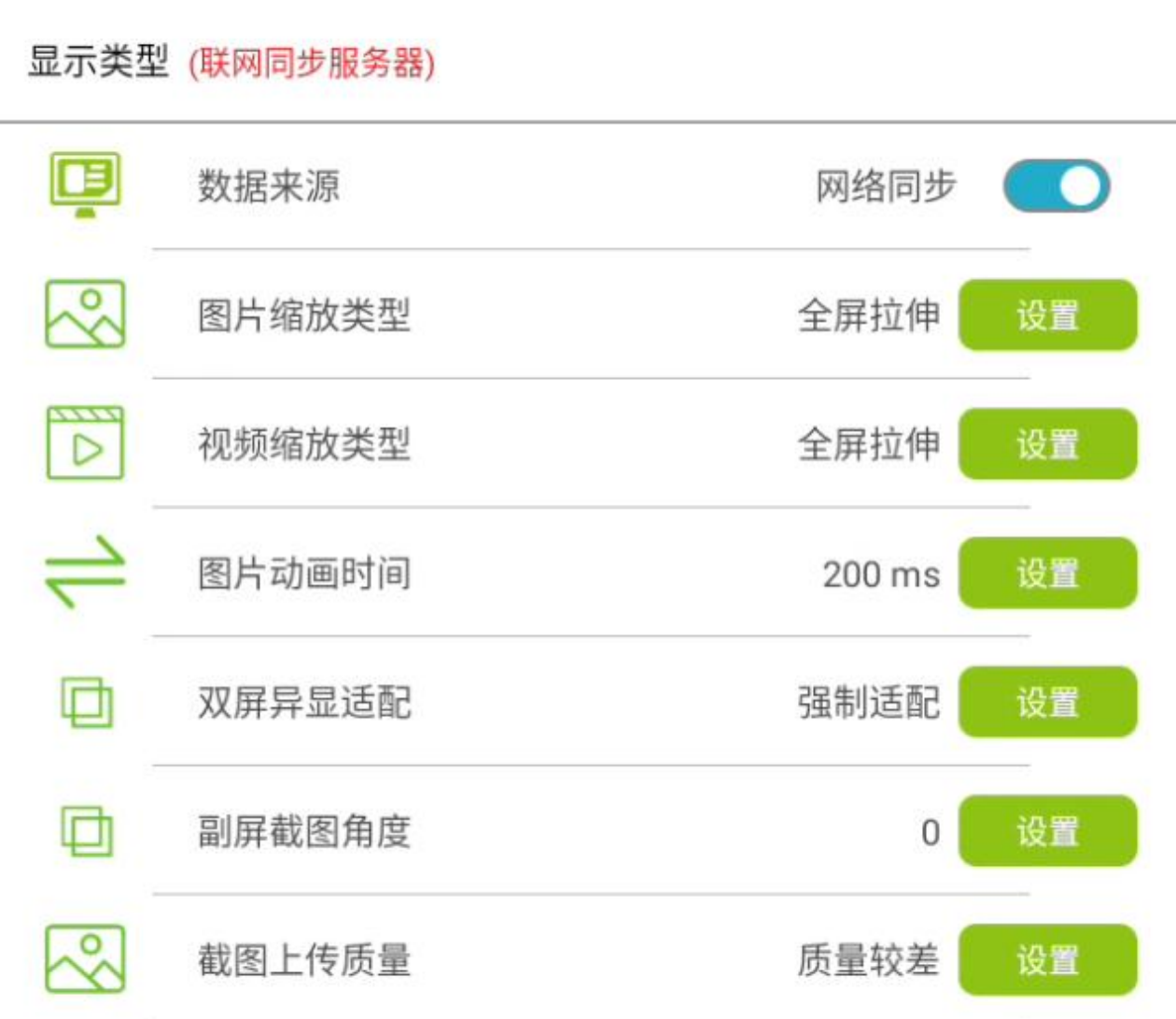
Task: Click the 强制适配 value text
Action: point(868,703)
